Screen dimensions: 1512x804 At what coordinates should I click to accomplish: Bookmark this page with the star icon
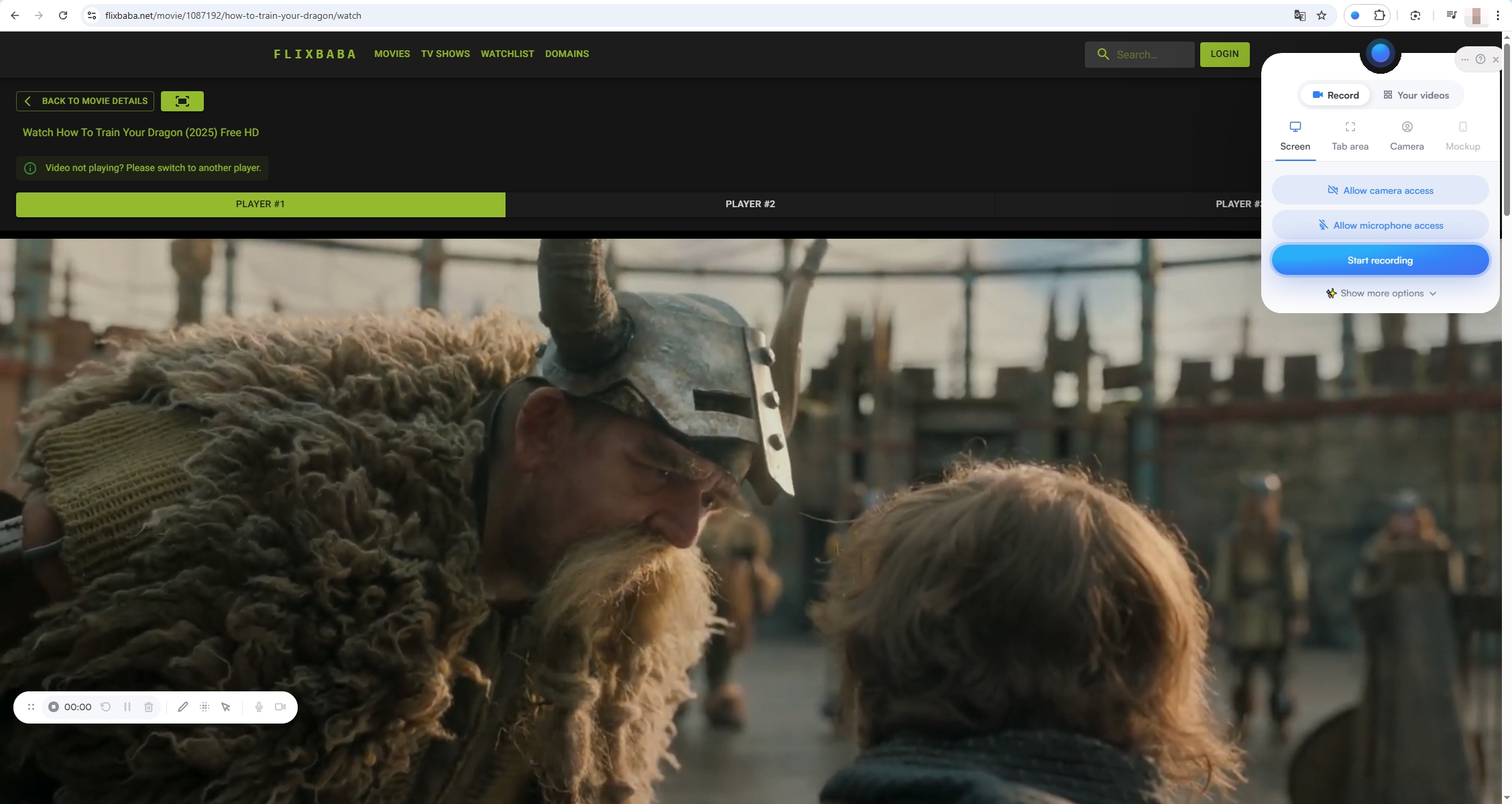1322,15
